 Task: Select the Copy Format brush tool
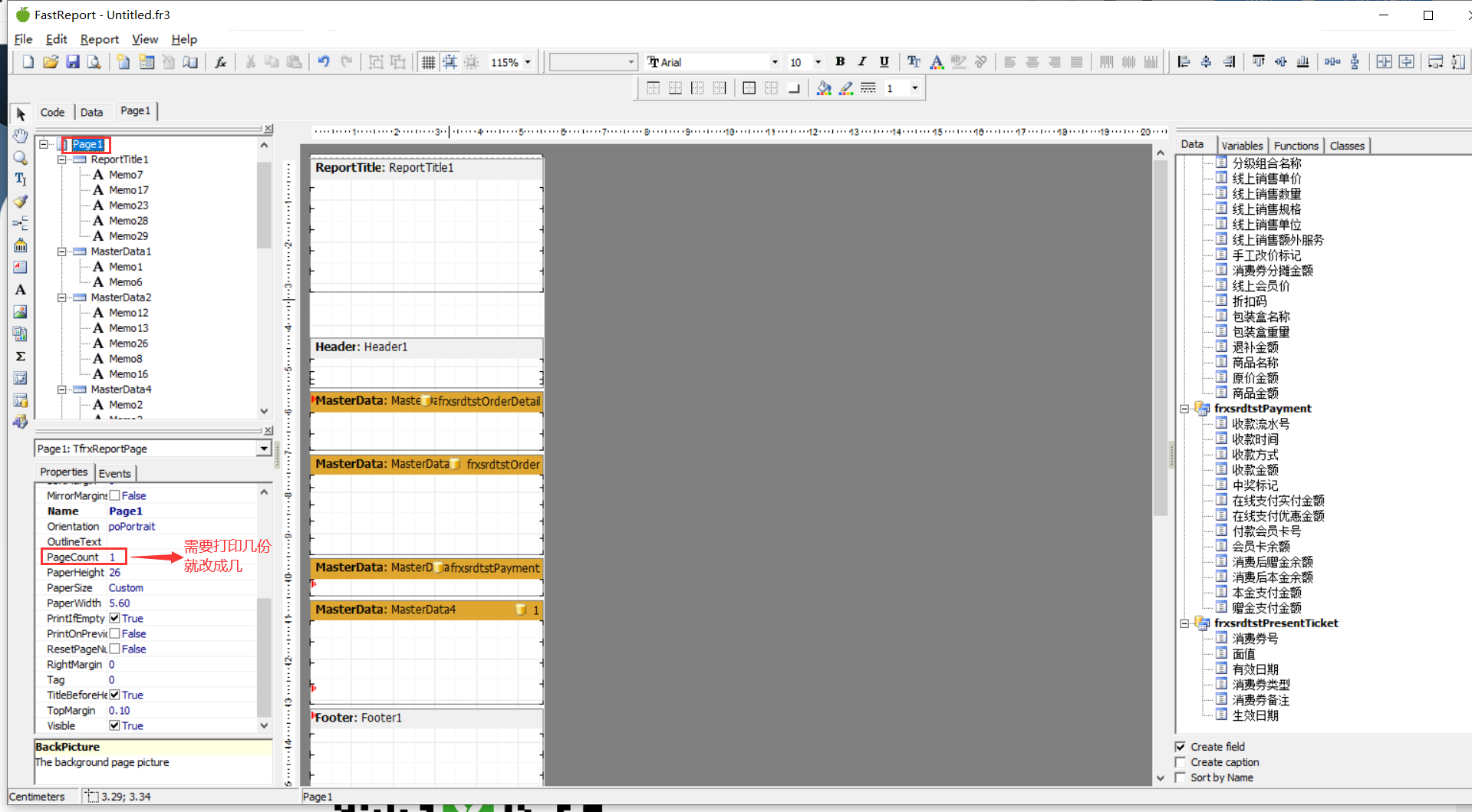coord(21,202)
